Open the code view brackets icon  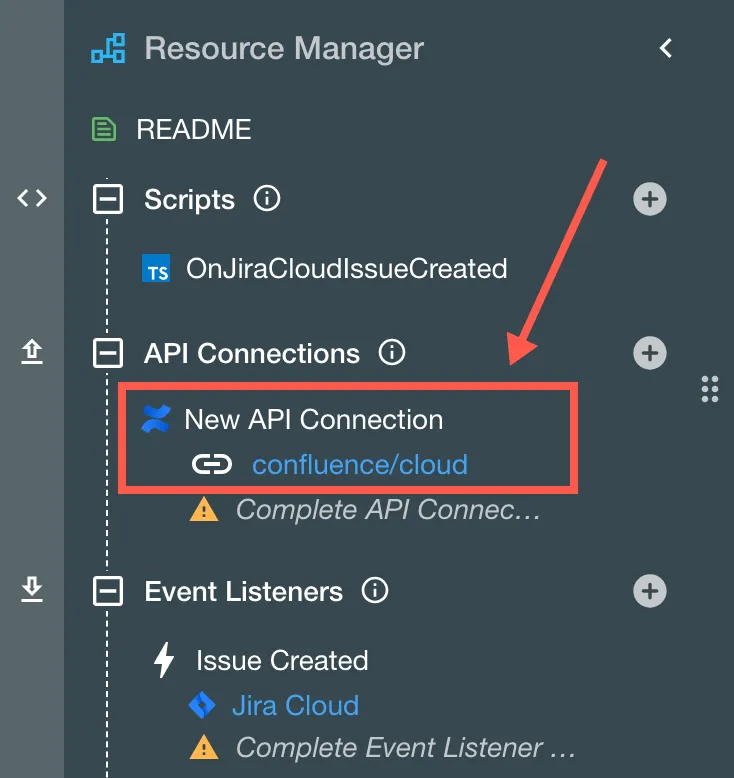pyautogui.click(x=32, y=198)
